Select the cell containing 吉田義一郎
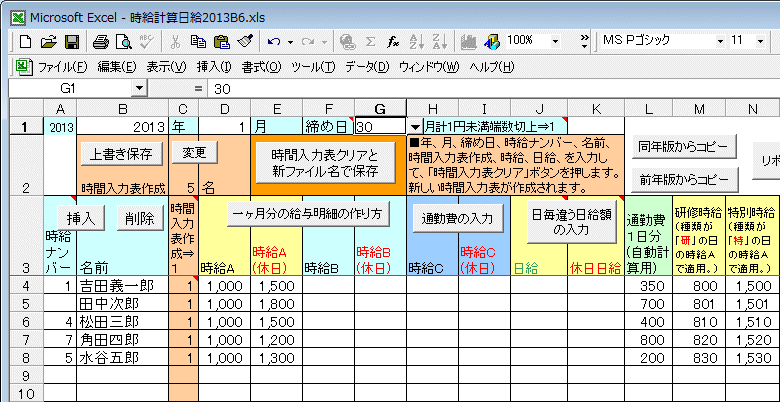 [x=121, y=286]
